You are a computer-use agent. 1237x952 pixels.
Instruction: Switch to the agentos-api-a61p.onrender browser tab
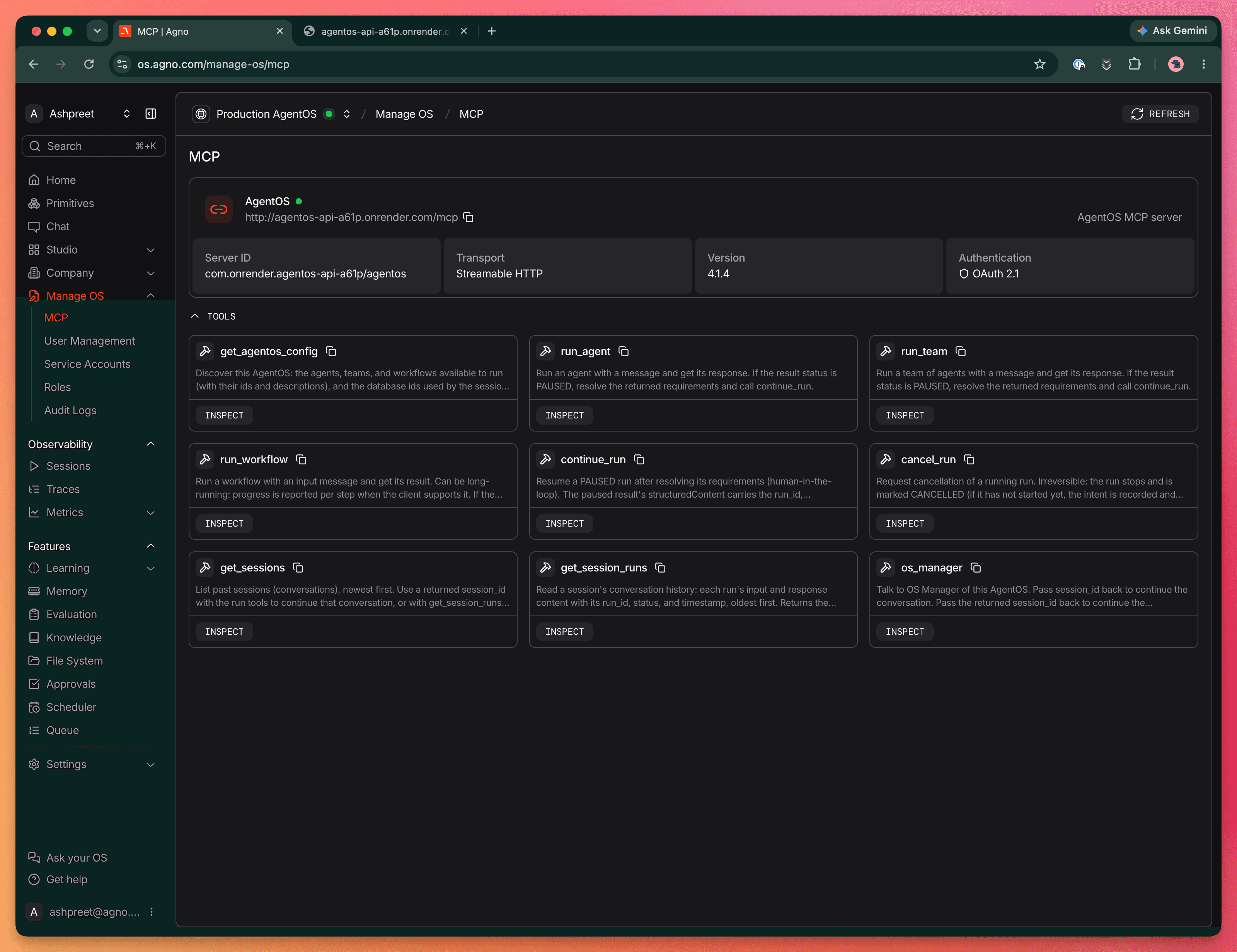pyautogui.click(x=385, y=31)
